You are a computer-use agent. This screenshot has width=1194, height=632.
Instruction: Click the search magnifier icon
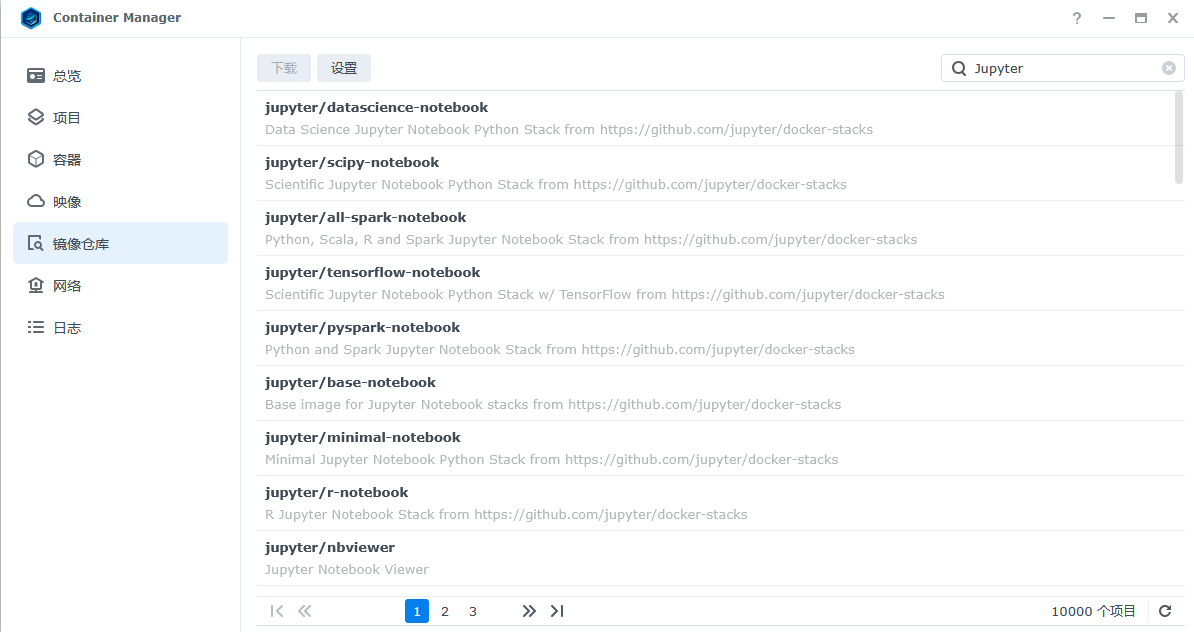959,69
